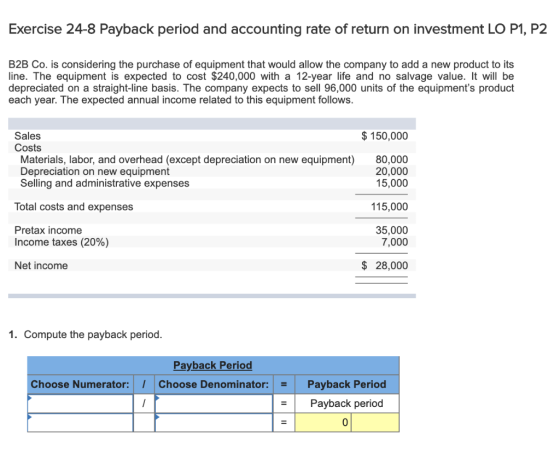Click the value '80,000'
560x465 pixels.
click(391, 160)
